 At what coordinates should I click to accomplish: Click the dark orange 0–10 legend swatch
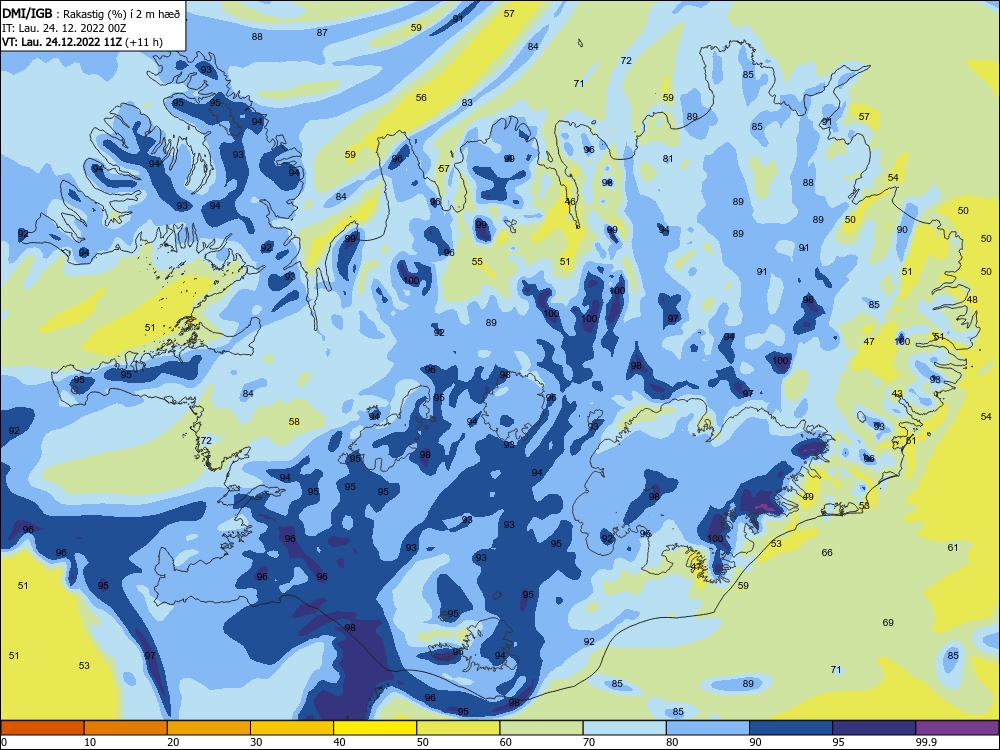point(42,728)
